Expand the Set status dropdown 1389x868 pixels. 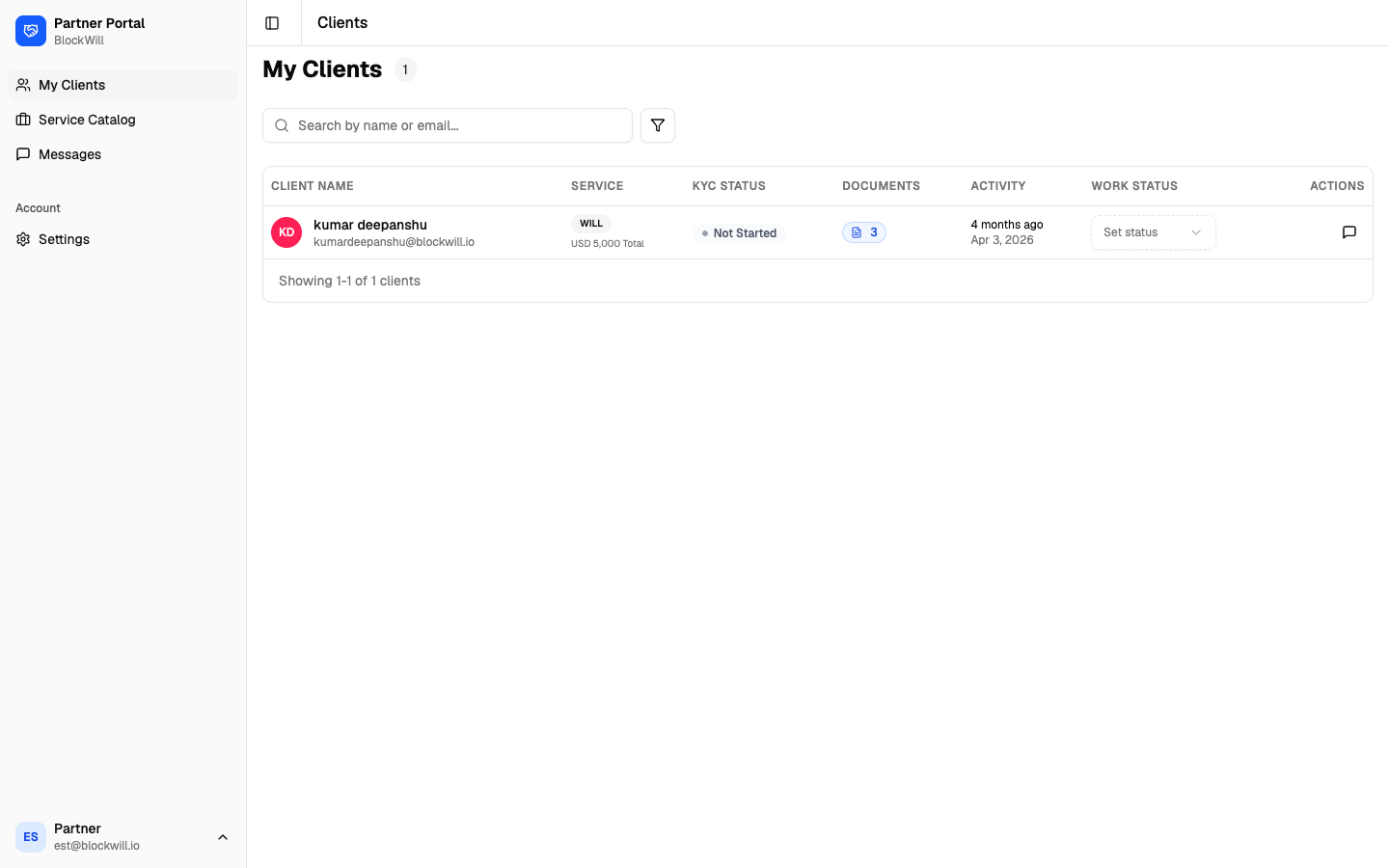1154,232
